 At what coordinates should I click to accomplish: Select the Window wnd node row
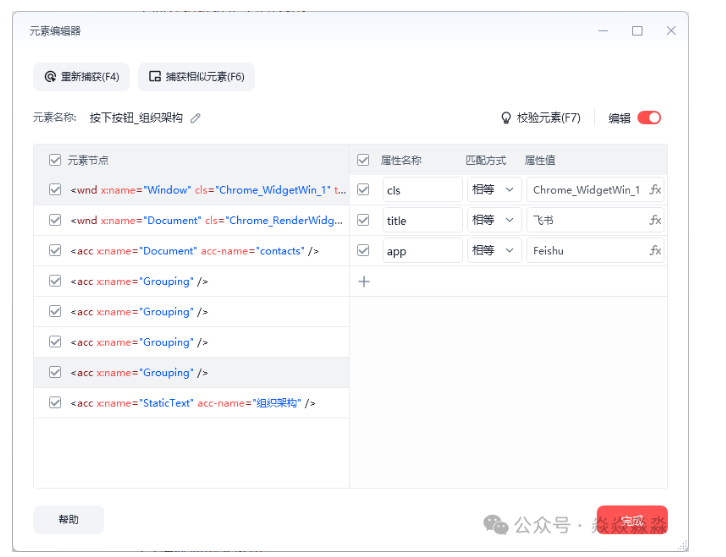coord(191,190)
